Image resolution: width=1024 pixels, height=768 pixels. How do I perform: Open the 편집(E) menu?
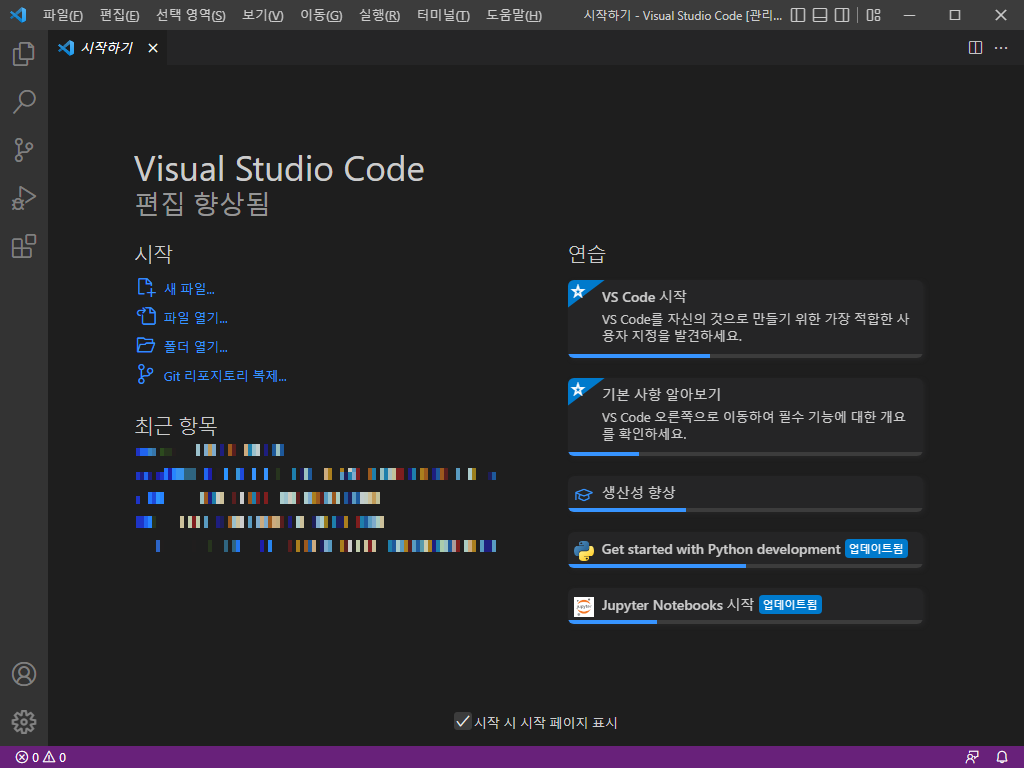120,15
